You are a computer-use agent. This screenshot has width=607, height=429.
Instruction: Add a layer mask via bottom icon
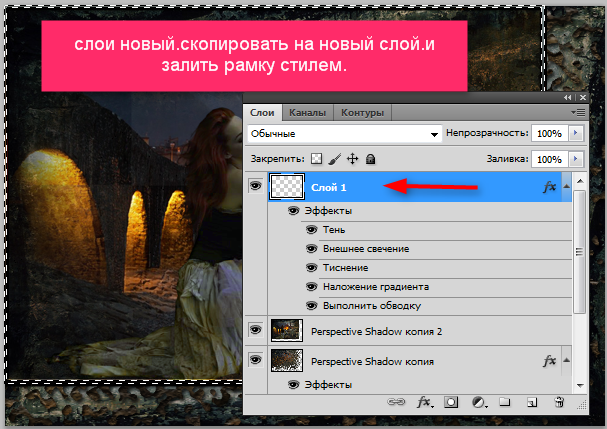tap(451, 402)
